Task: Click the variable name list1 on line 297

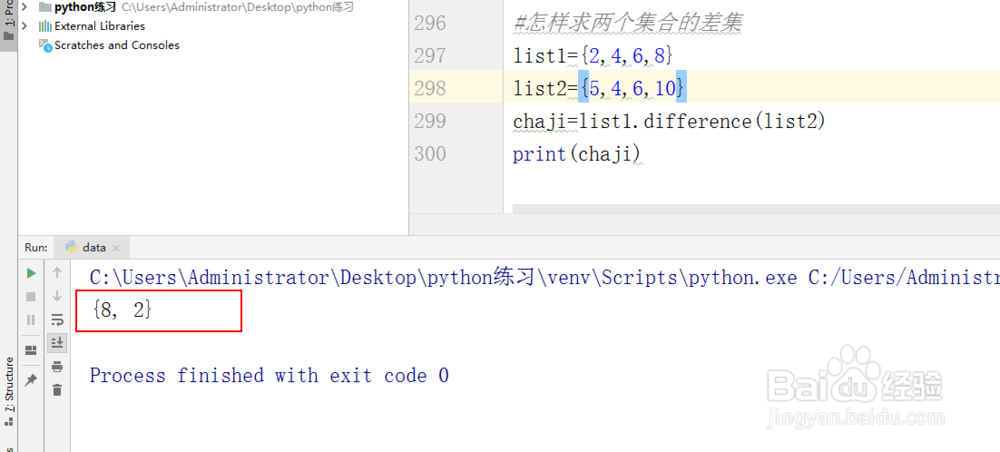Action: (540, 56)
